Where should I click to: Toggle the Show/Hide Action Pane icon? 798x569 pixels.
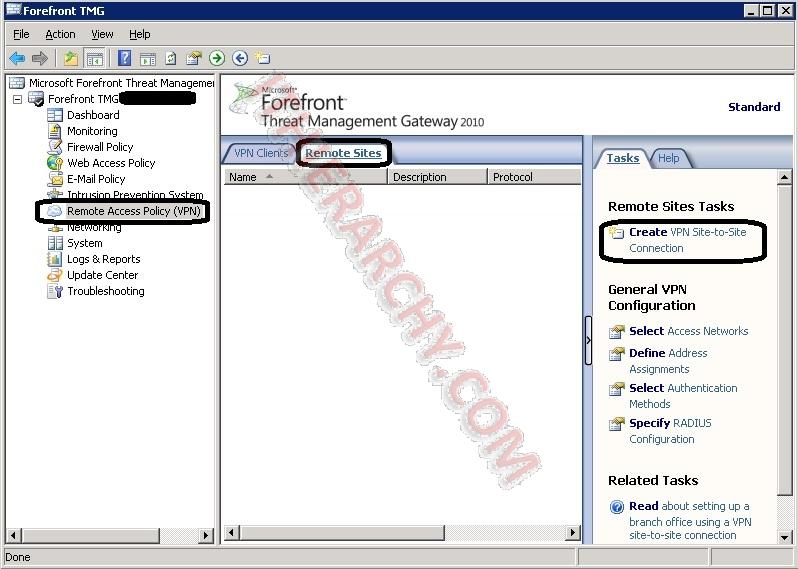pos(148,59)
